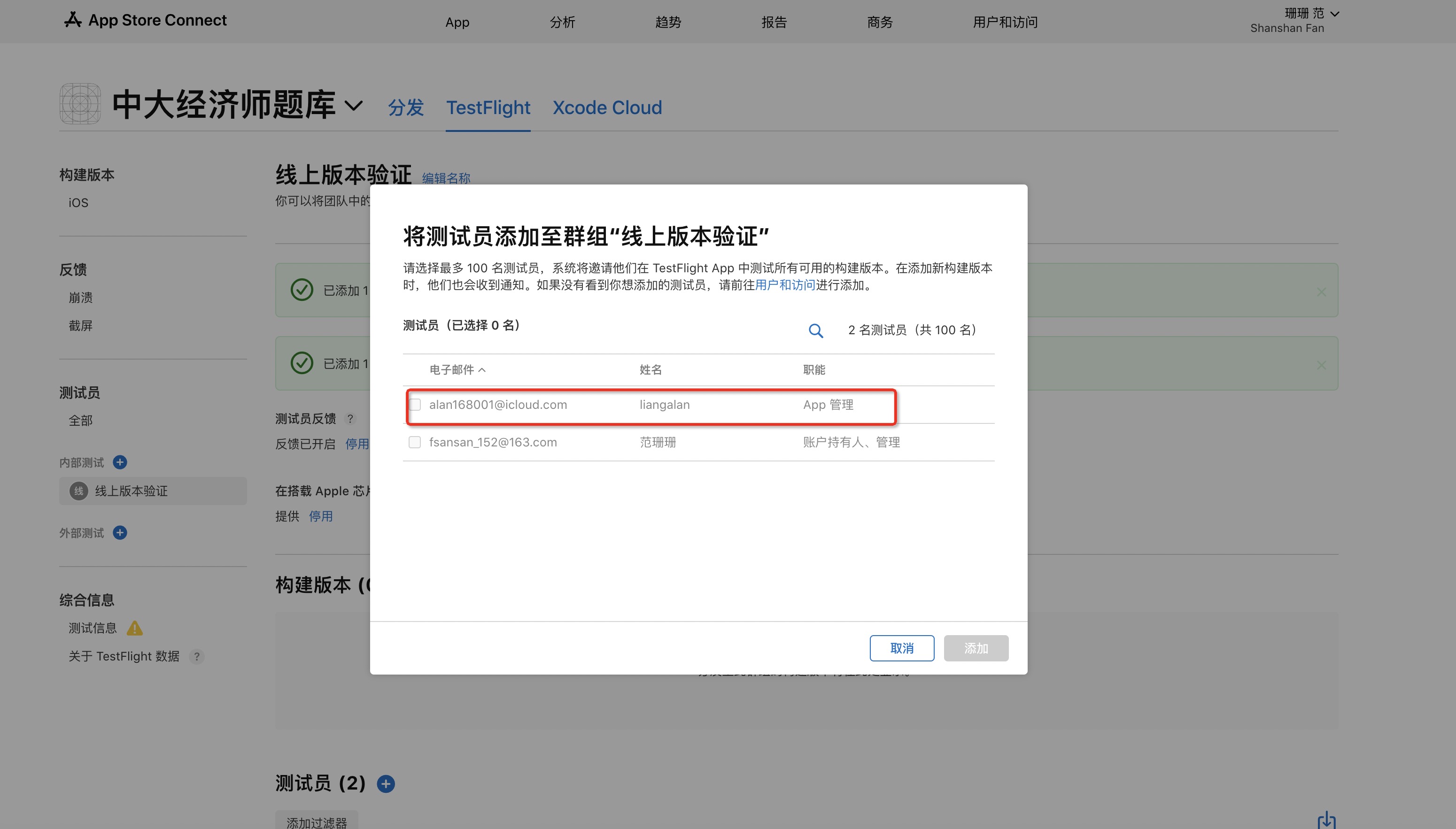This screenshot has height=829, width=1456.
Task: Add a new internal testing group
Action: click(120, 462)
